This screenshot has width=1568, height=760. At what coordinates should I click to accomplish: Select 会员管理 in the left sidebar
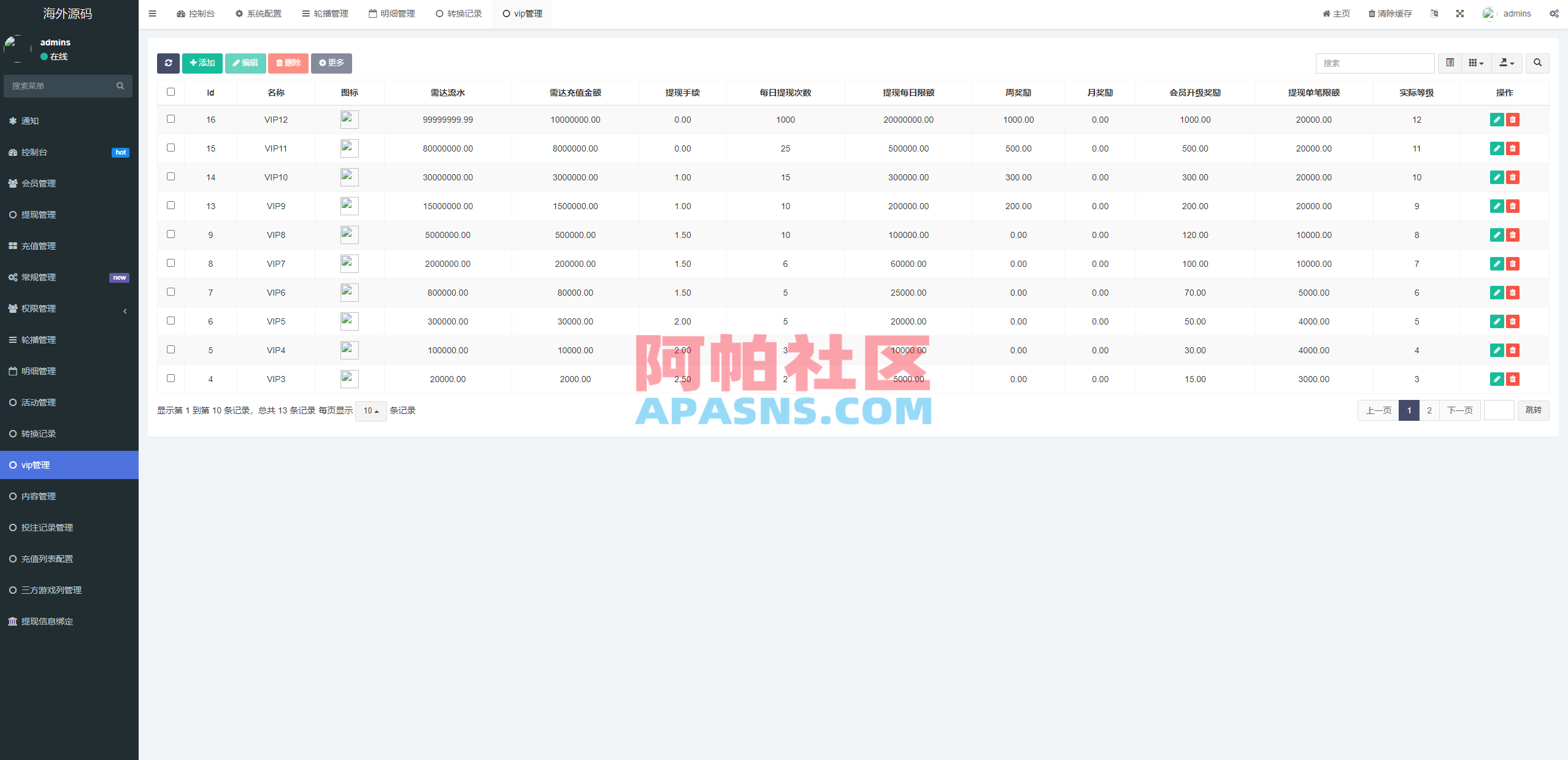[39, 183]
